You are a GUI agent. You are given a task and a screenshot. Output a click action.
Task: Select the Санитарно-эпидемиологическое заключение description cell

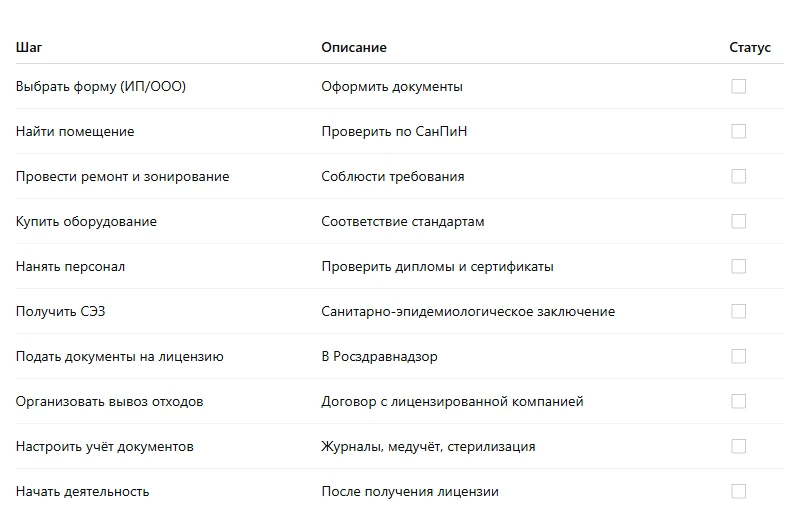(468, 312)
